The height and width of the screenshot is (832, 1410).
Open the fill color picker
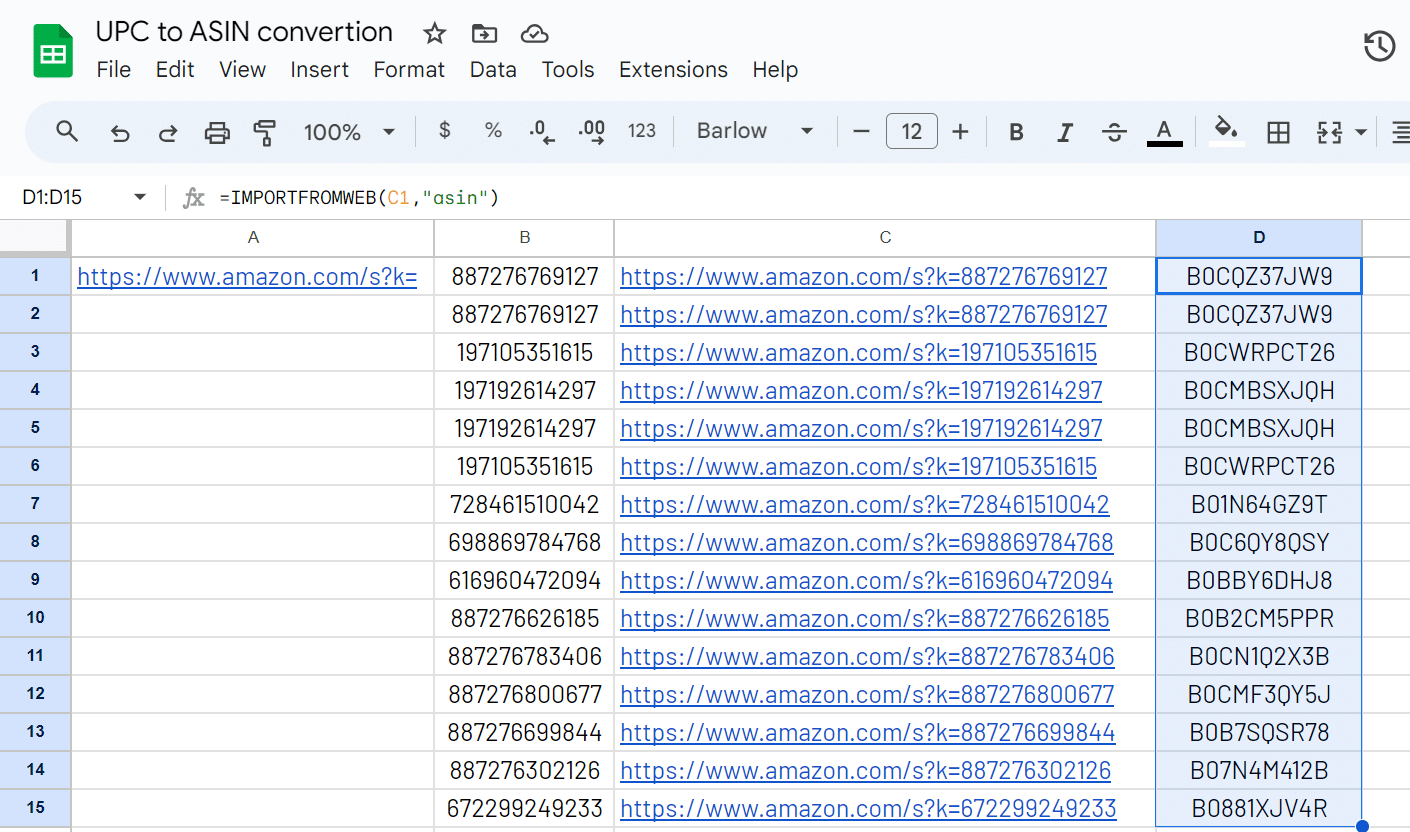point(1226,130)
